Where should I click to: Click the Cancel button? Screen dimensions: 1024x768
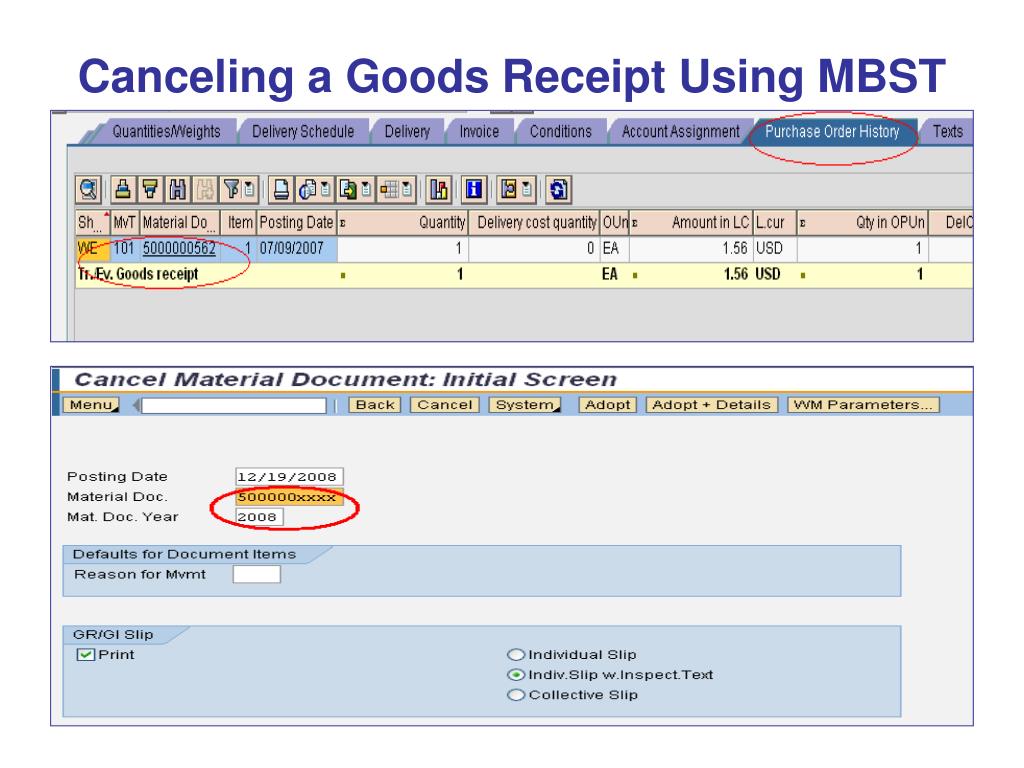[x=445, y=405]
